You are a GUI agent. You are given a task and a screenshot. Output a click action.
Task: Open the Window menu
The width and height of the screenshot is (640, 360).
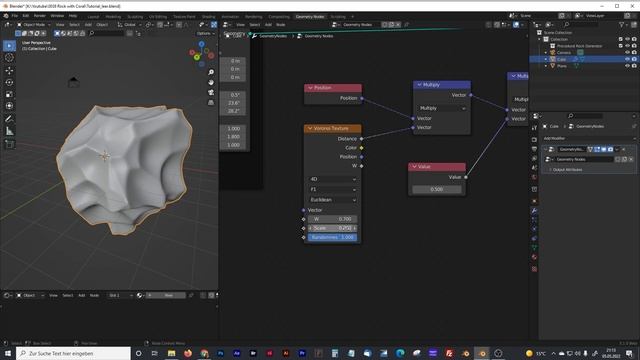point(57,16)
